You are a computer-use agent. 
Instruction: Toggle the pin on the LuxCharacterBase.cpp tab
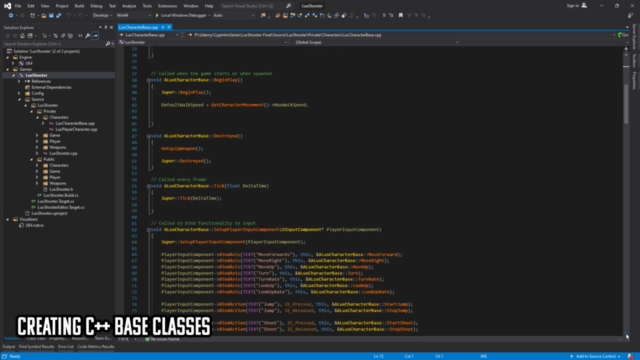tap(163, 27)
